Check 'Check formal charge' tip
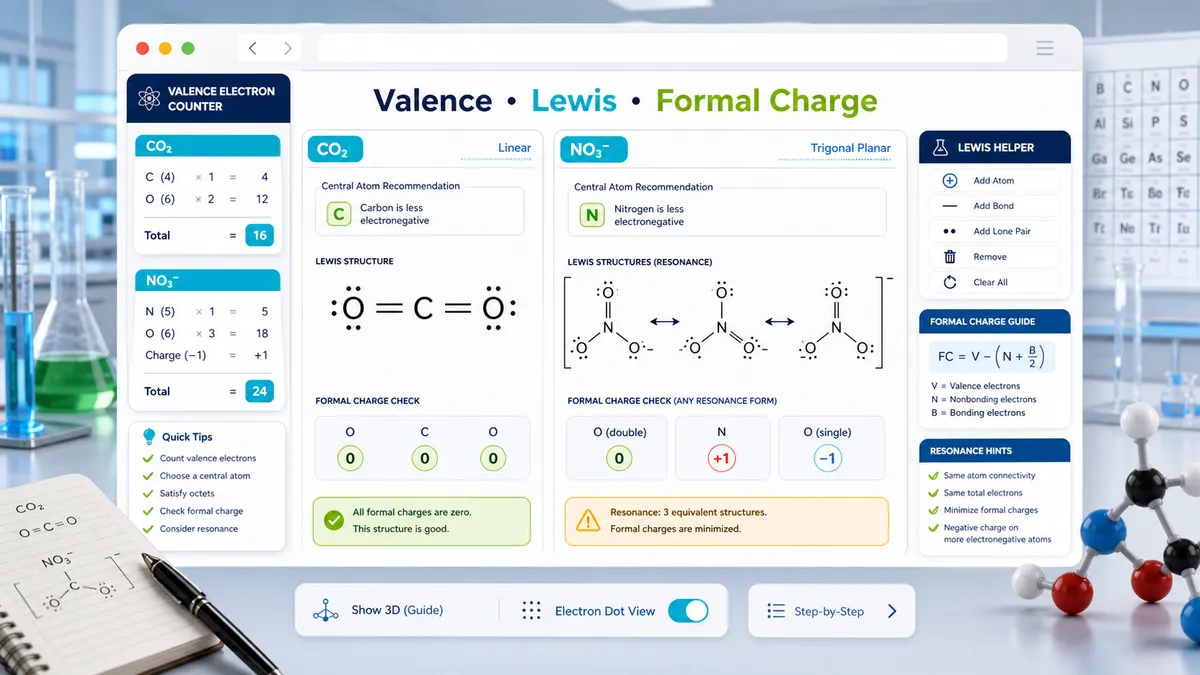The height and width of the screenshot is (675, 1200). pos(148,511)
